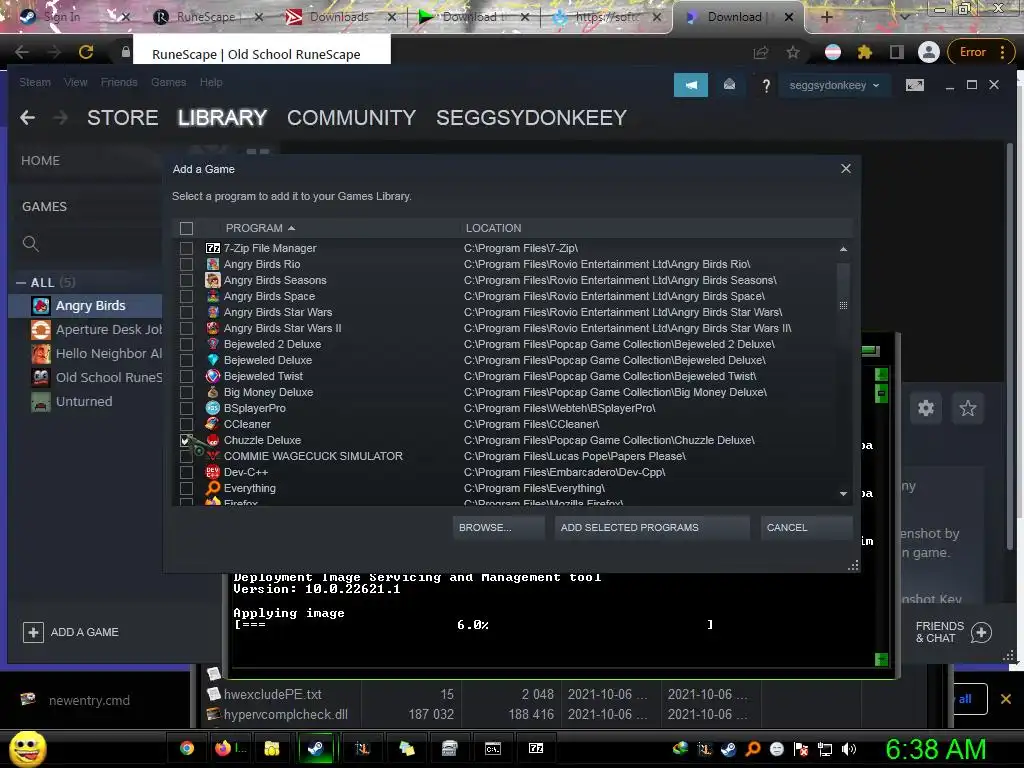Check the 7-Zip File Manager checkbox
This screenshot has width=1024, height=768.
pos(186,248)
